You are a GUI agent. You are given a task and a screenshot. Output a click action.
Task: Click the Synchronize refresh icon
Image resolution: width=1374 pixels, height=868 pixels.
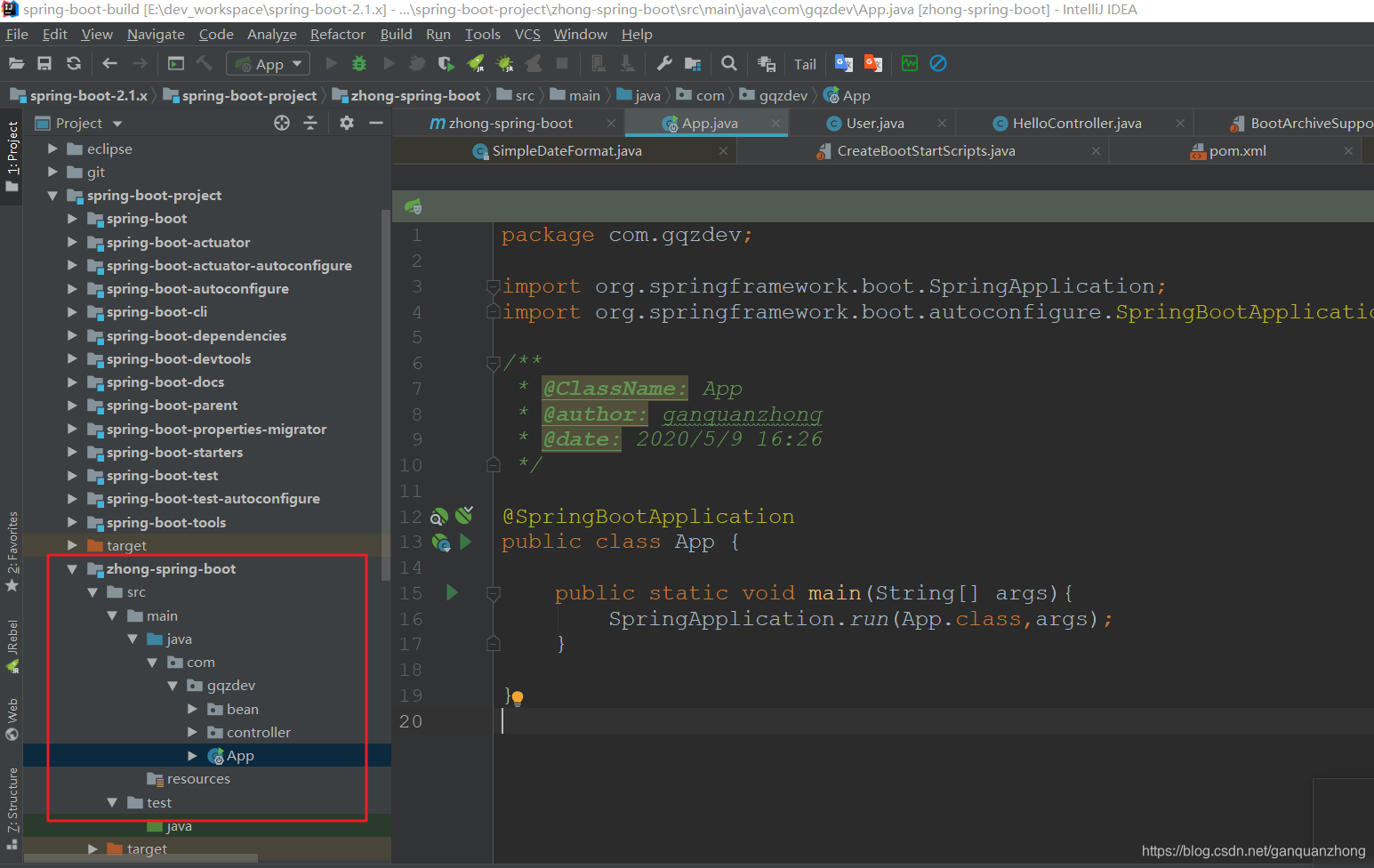click(74, 63)
